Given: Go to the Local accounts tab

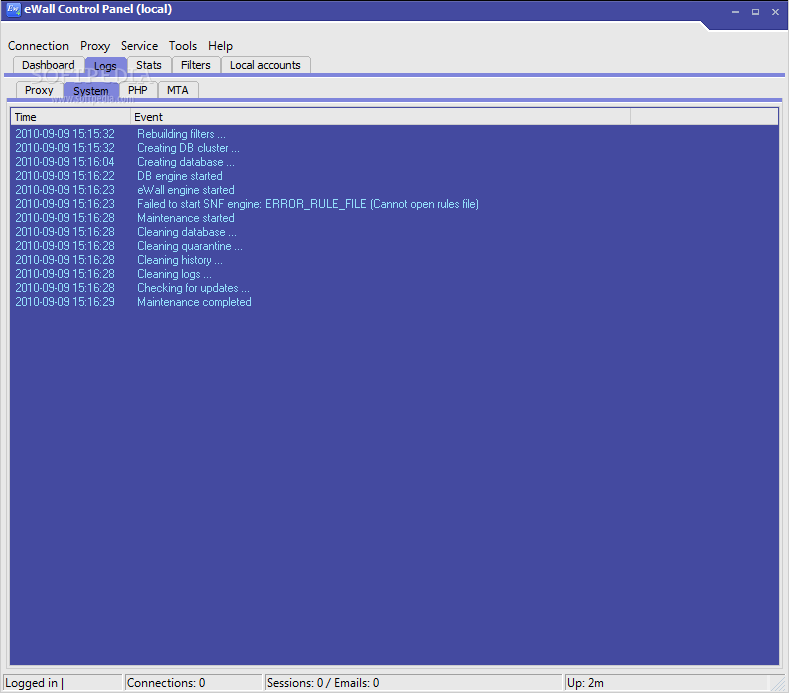Looking at the screenshot, I should (x=265, y=65).
